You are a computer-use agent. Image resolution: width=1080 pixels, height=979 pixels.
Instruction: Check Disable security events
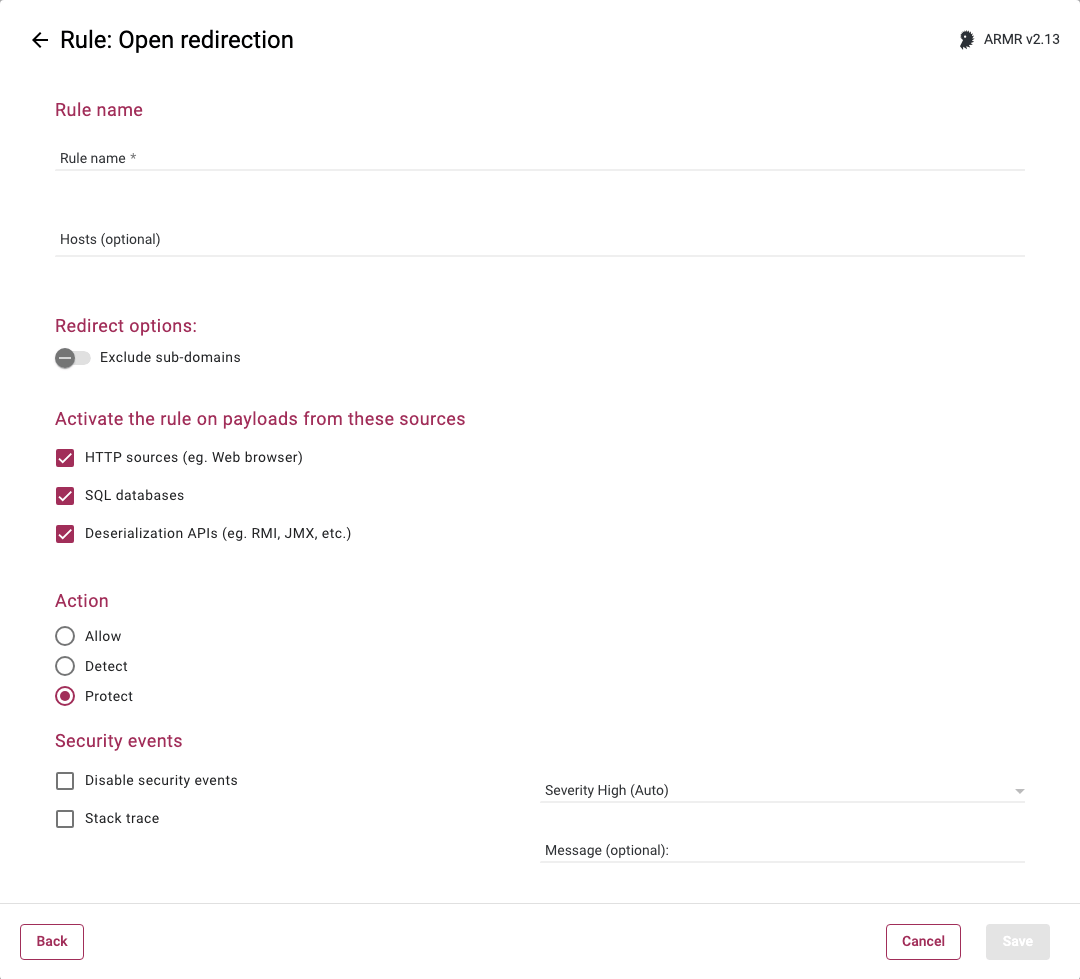[65, 781]
